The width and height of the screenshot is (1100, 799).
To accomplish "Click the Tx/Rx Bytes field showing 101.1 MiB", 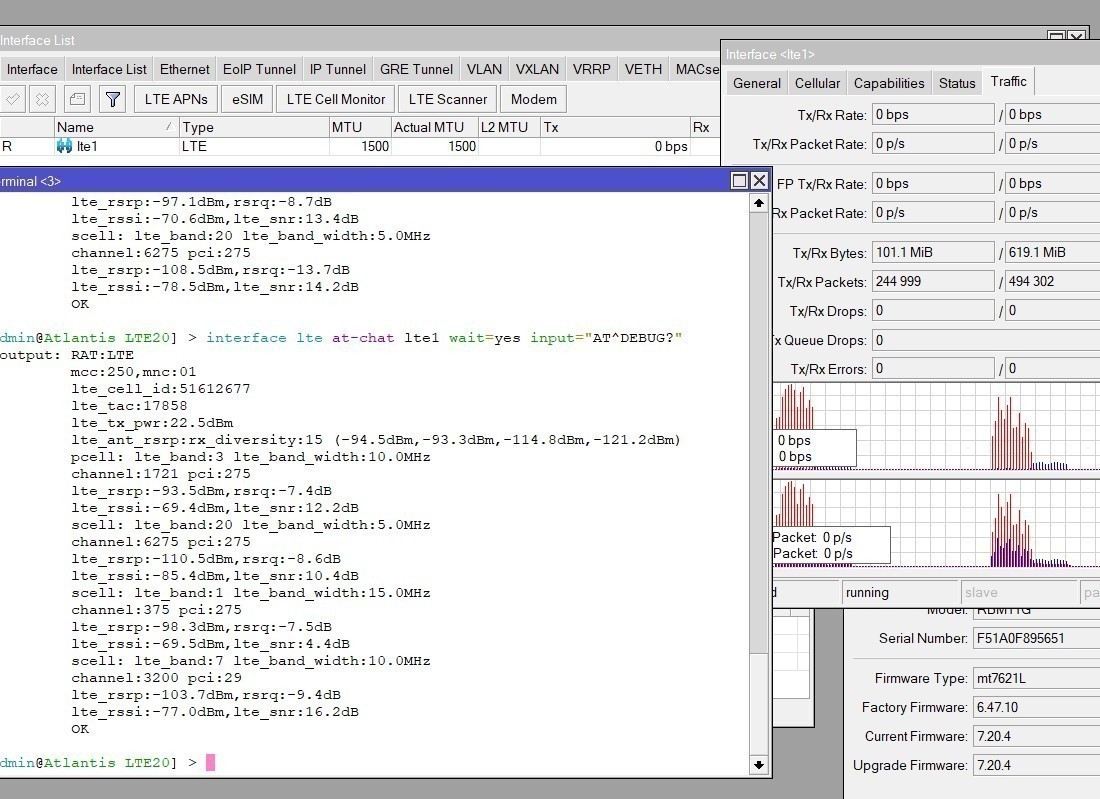I will 932,252.
